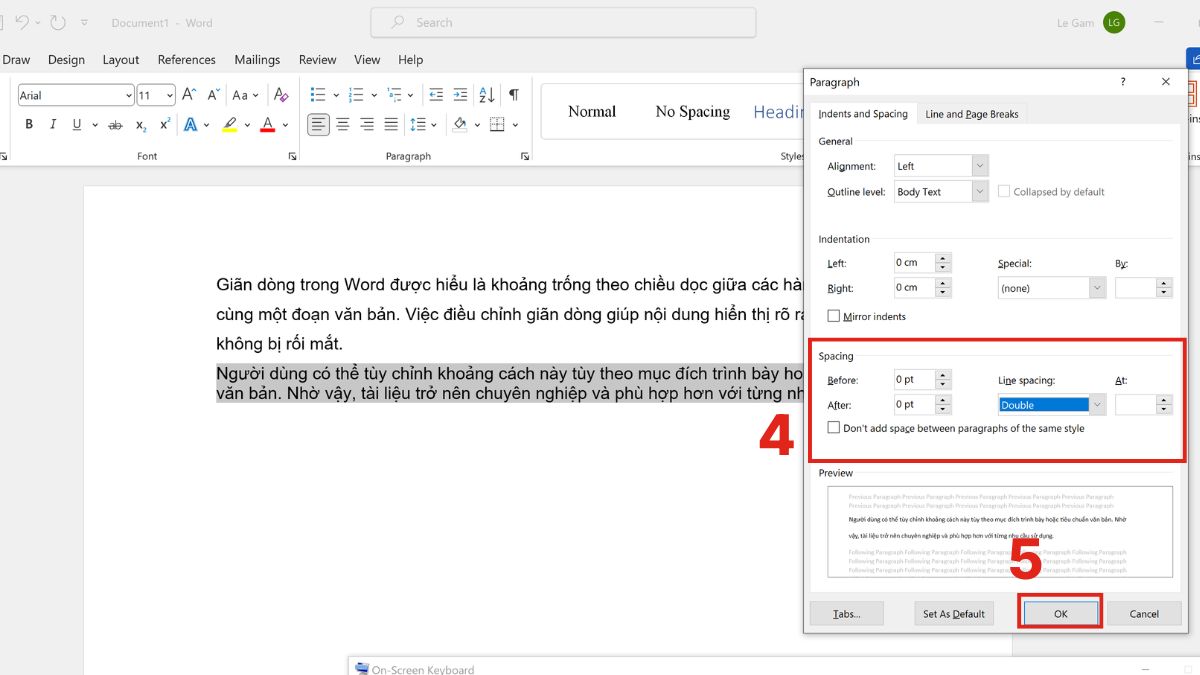Align text right in the ribbon

[367, 125]
